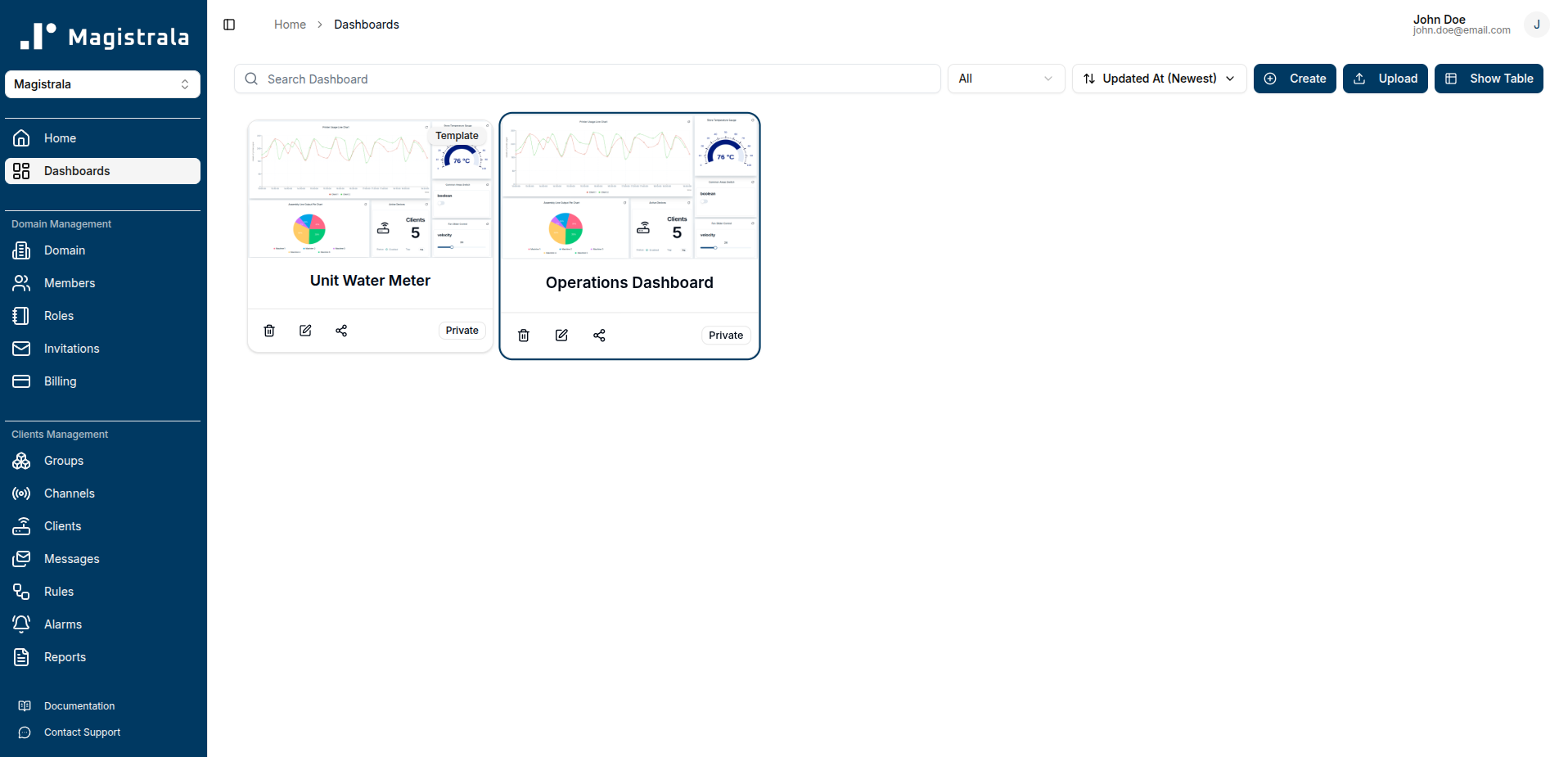This screenshot has width=1568, height=757.
Task: Toggle the Private badge on Operations Dashboard
Action: click(725, 335)
